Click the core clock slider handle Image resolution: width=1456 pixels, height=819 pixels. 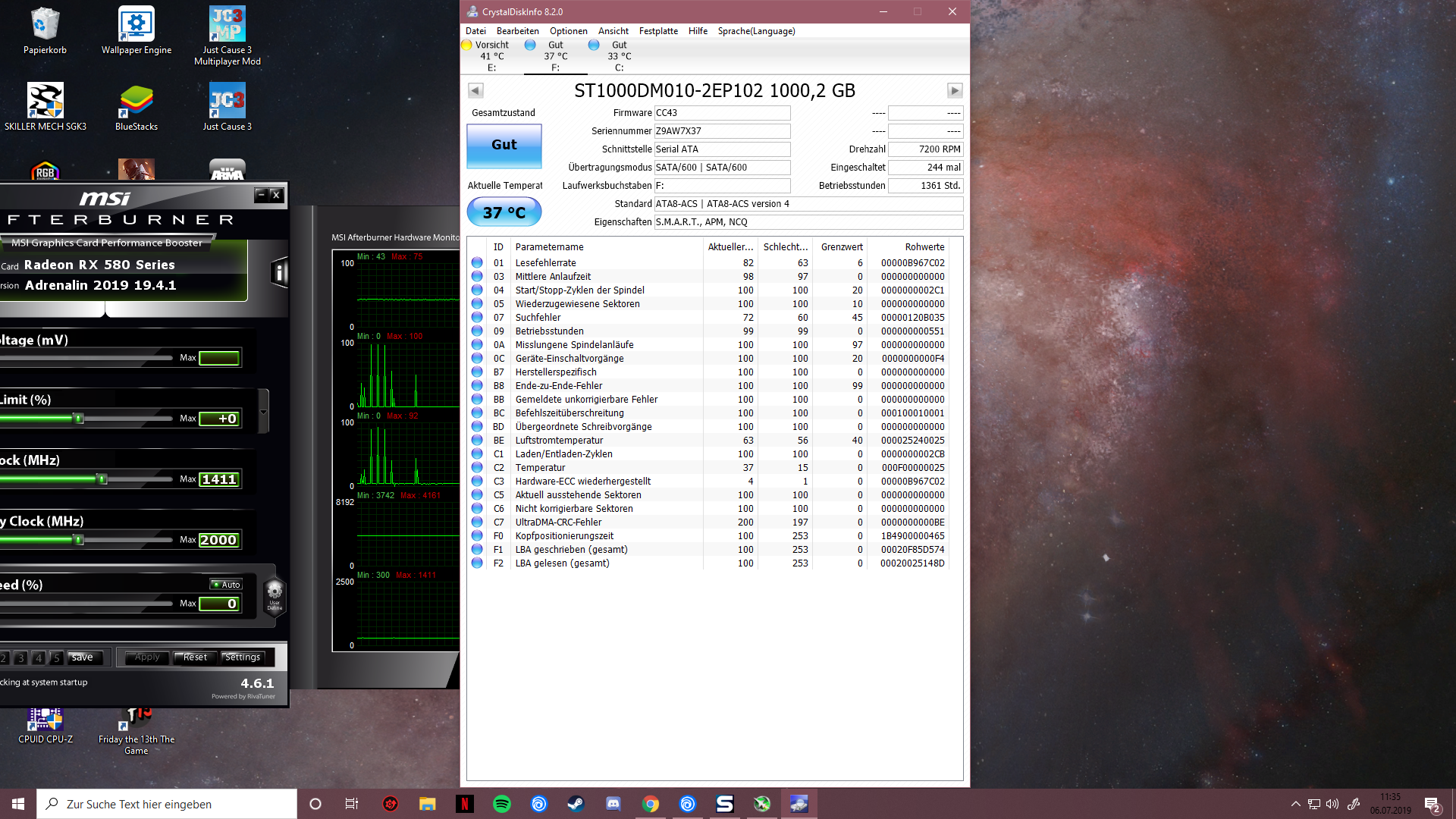tap(102, 479)
